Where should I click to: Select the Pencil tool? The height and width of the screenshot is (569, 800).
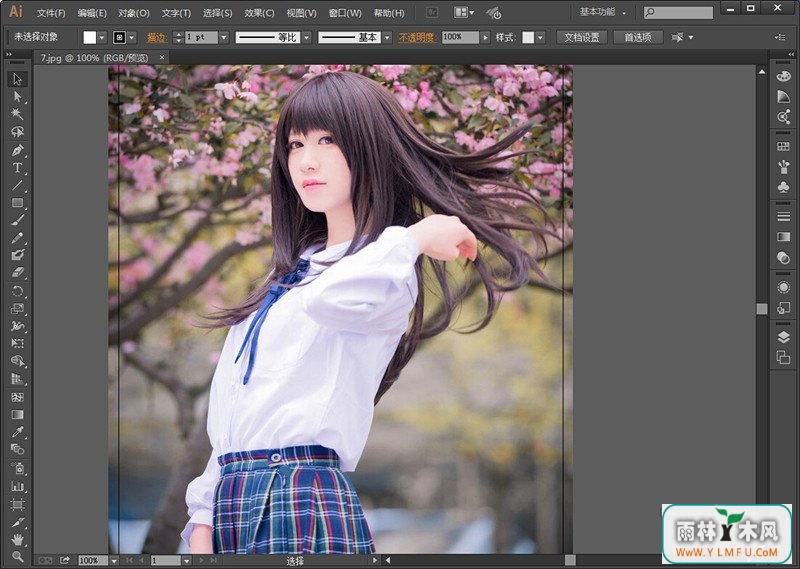(x=17, y=238)
